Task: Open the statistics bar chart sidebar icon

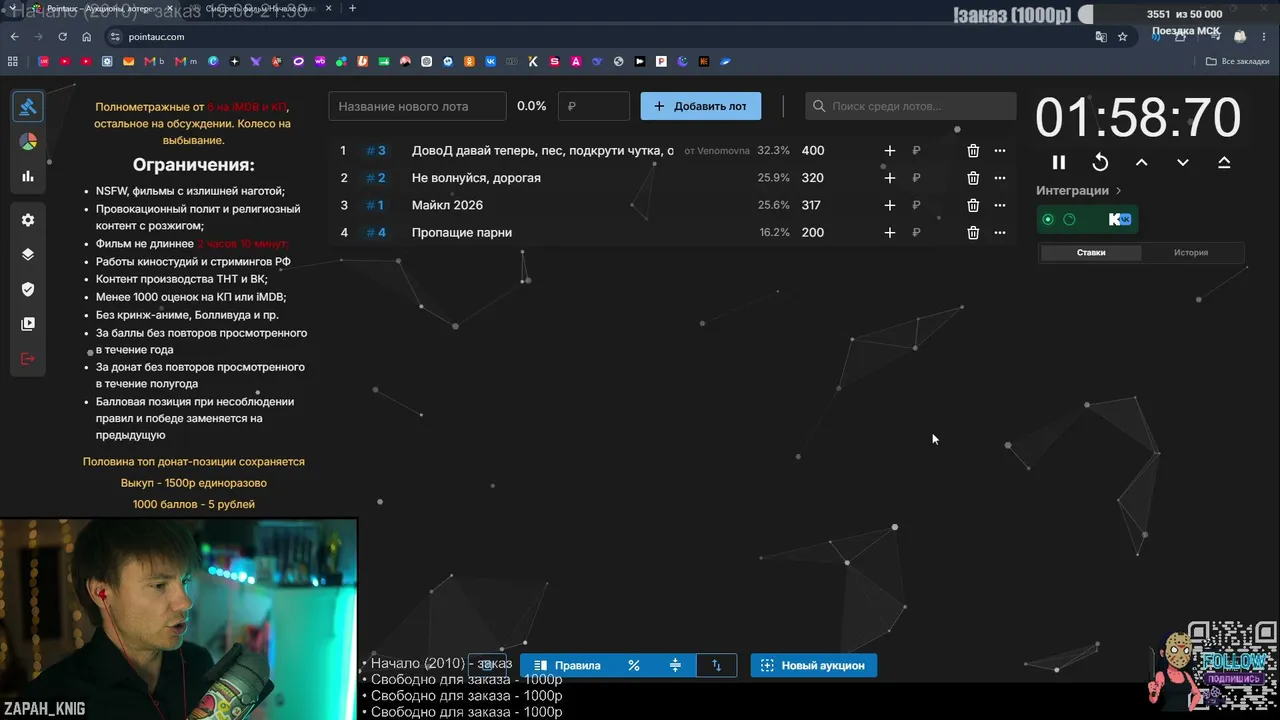Action: pyautogui.click(x=28, y=177)
